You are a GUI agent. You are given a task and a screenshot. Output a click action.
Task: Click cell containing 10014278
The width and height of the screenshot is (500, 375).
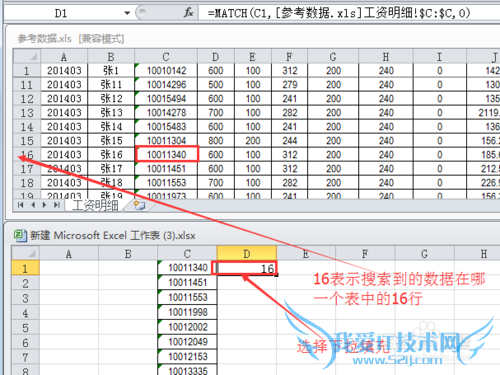[x=166, y=113]
